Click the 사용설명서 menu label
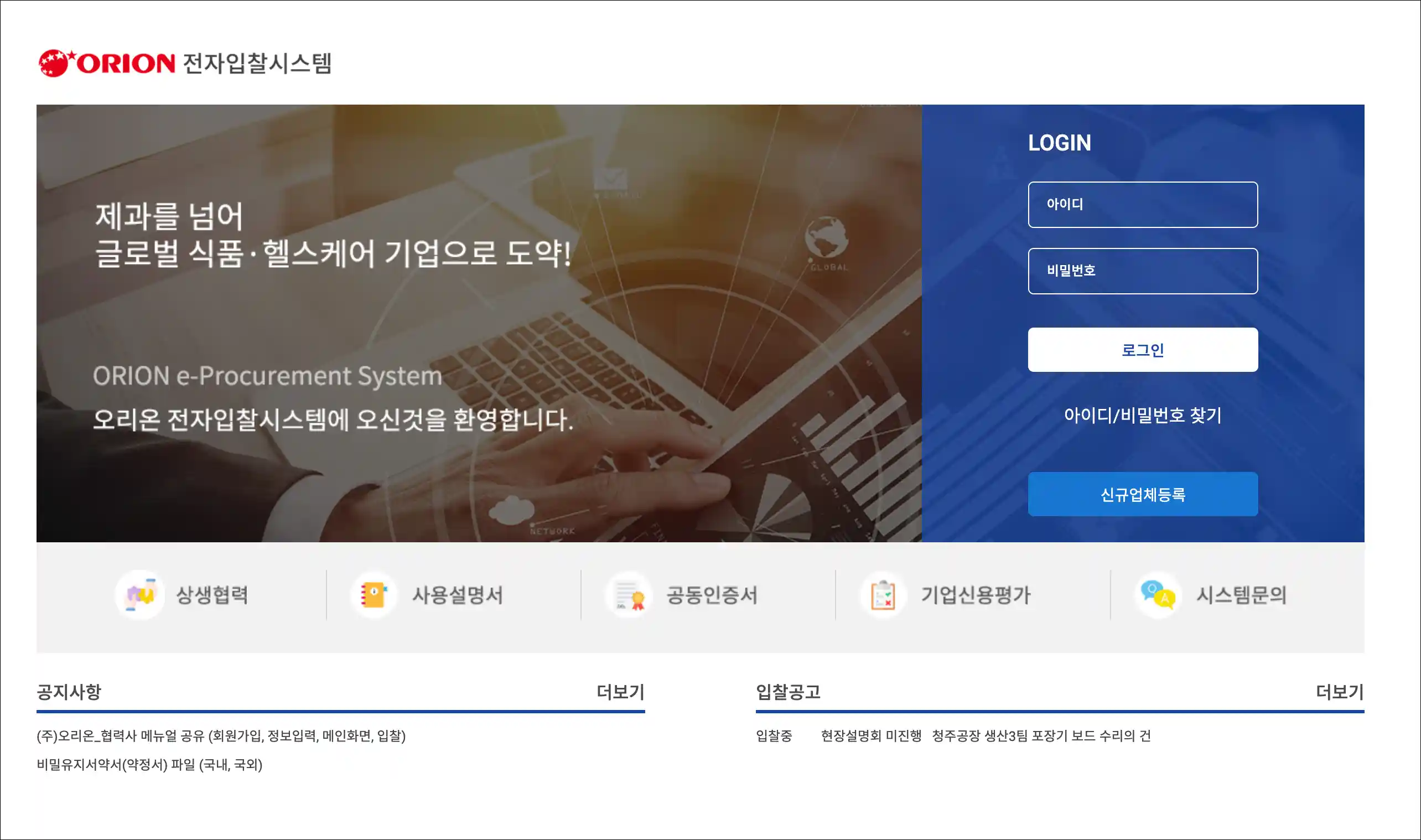This screenshot has height=840, width=1421. tap(458, 595)
